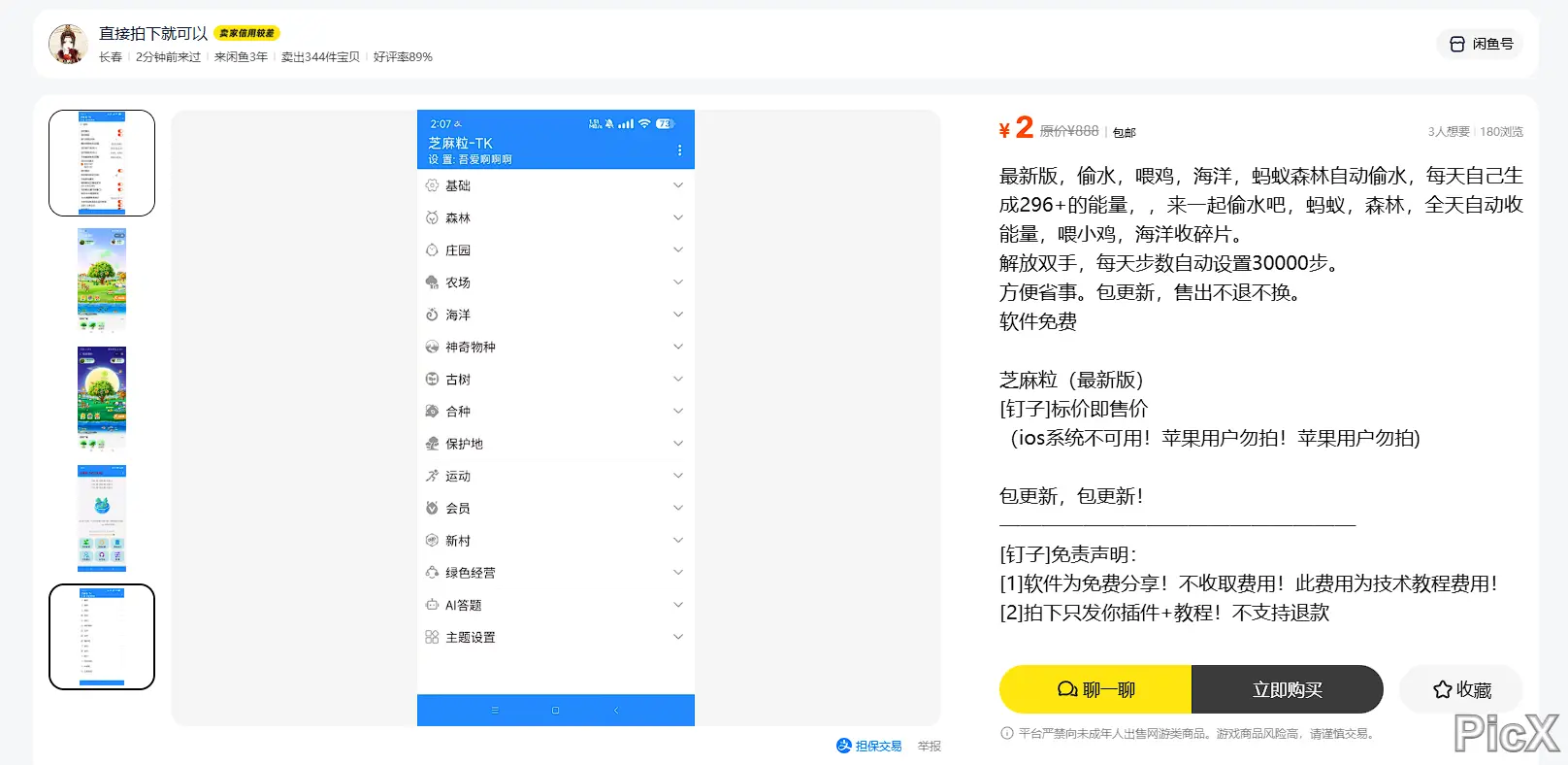Click the 农场 farm icon

coord(432,283)
